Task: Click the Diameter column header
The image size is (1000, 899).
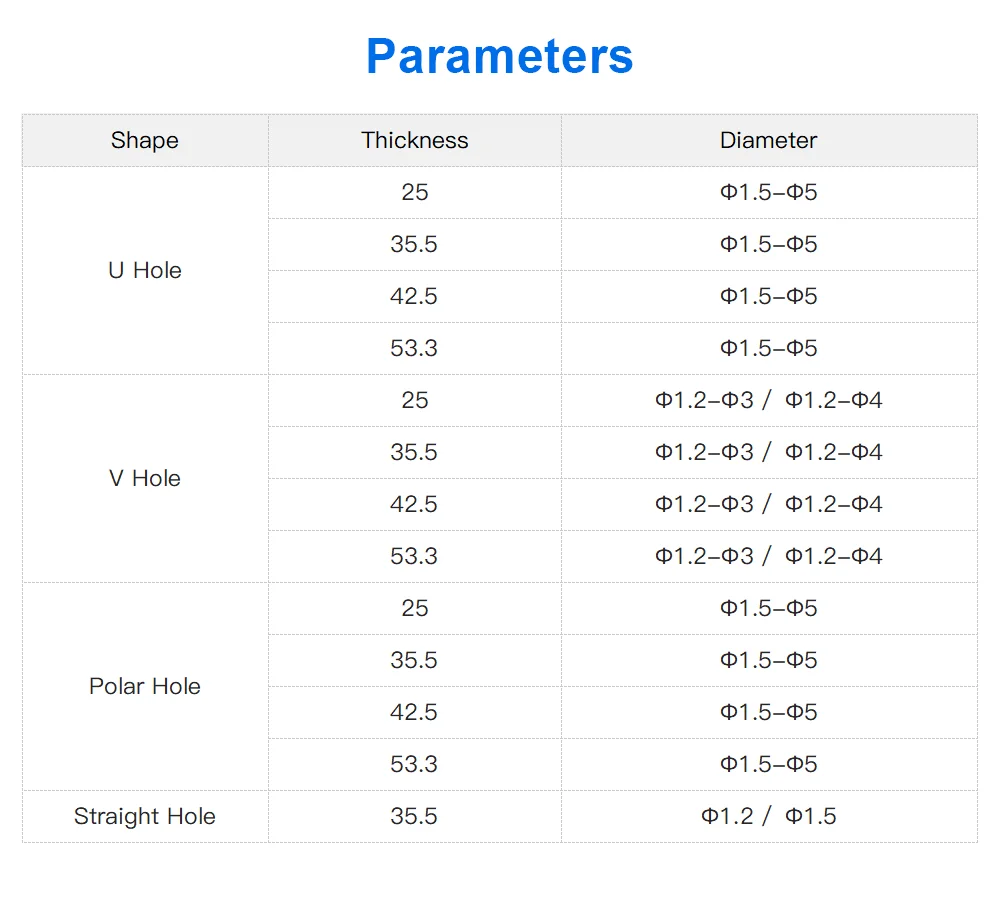Action: point(768,140)
